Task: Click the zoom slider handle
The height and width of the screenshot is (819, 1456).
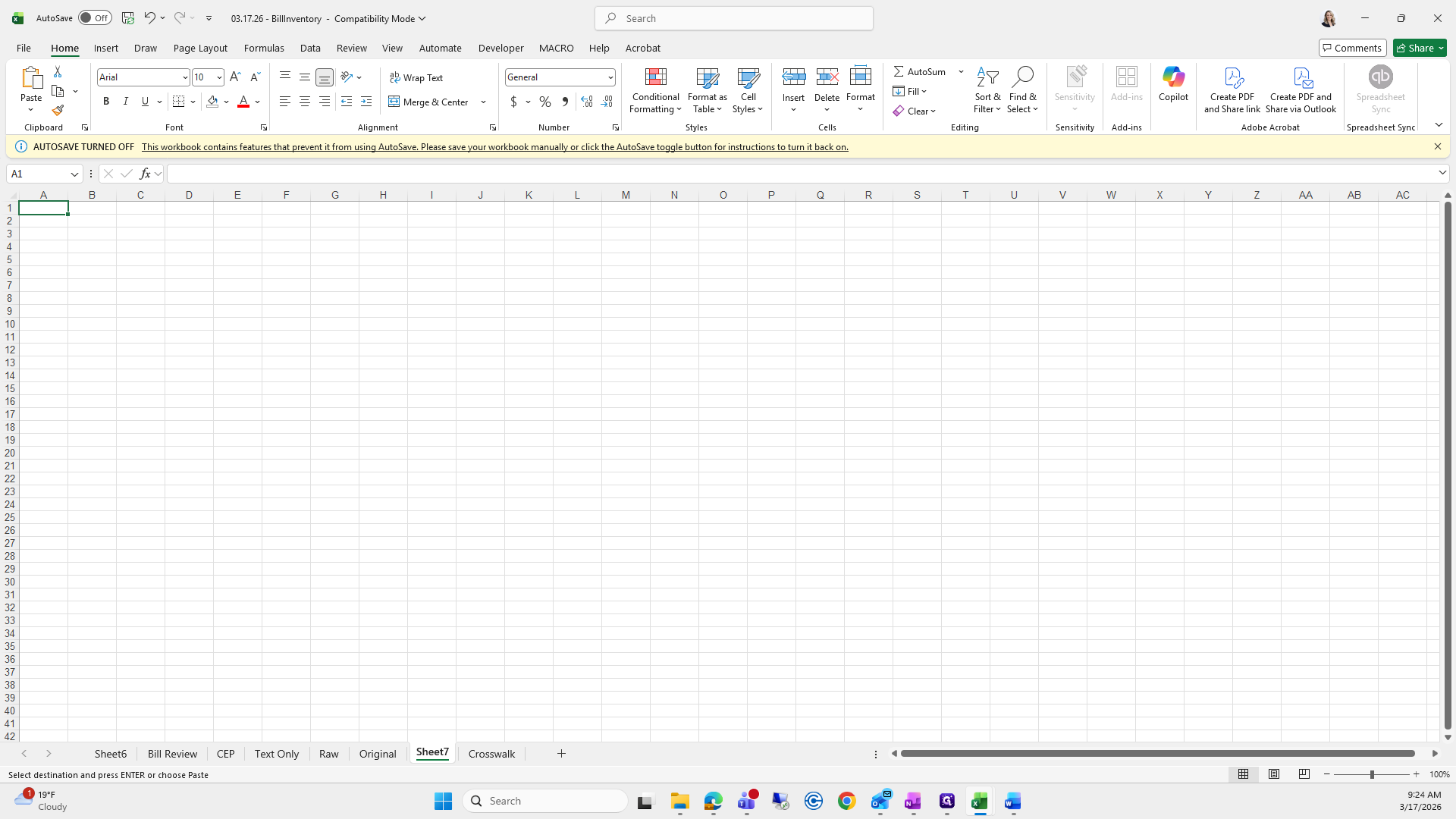Action: pos(1371,775)
